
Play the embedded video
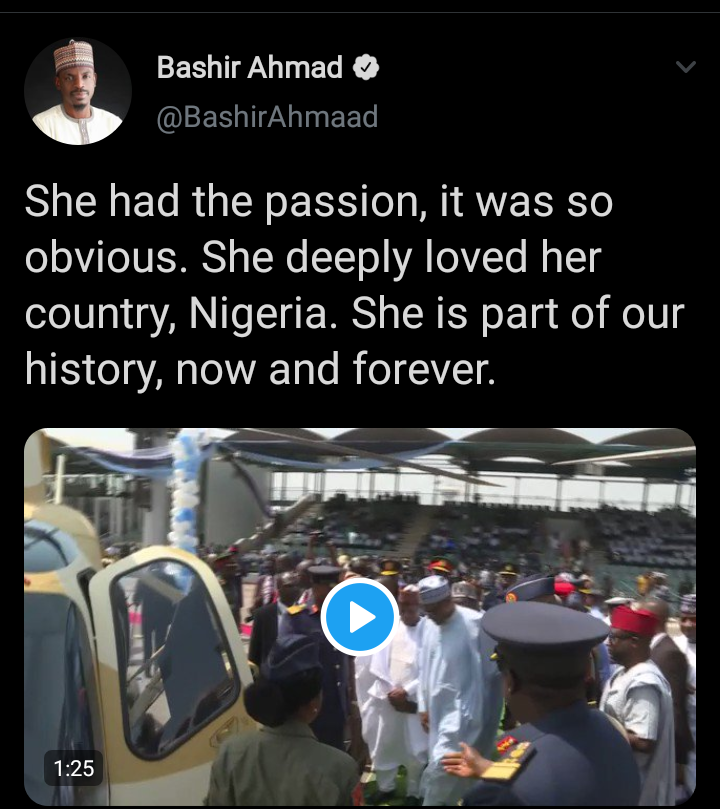tap(360, 617)
